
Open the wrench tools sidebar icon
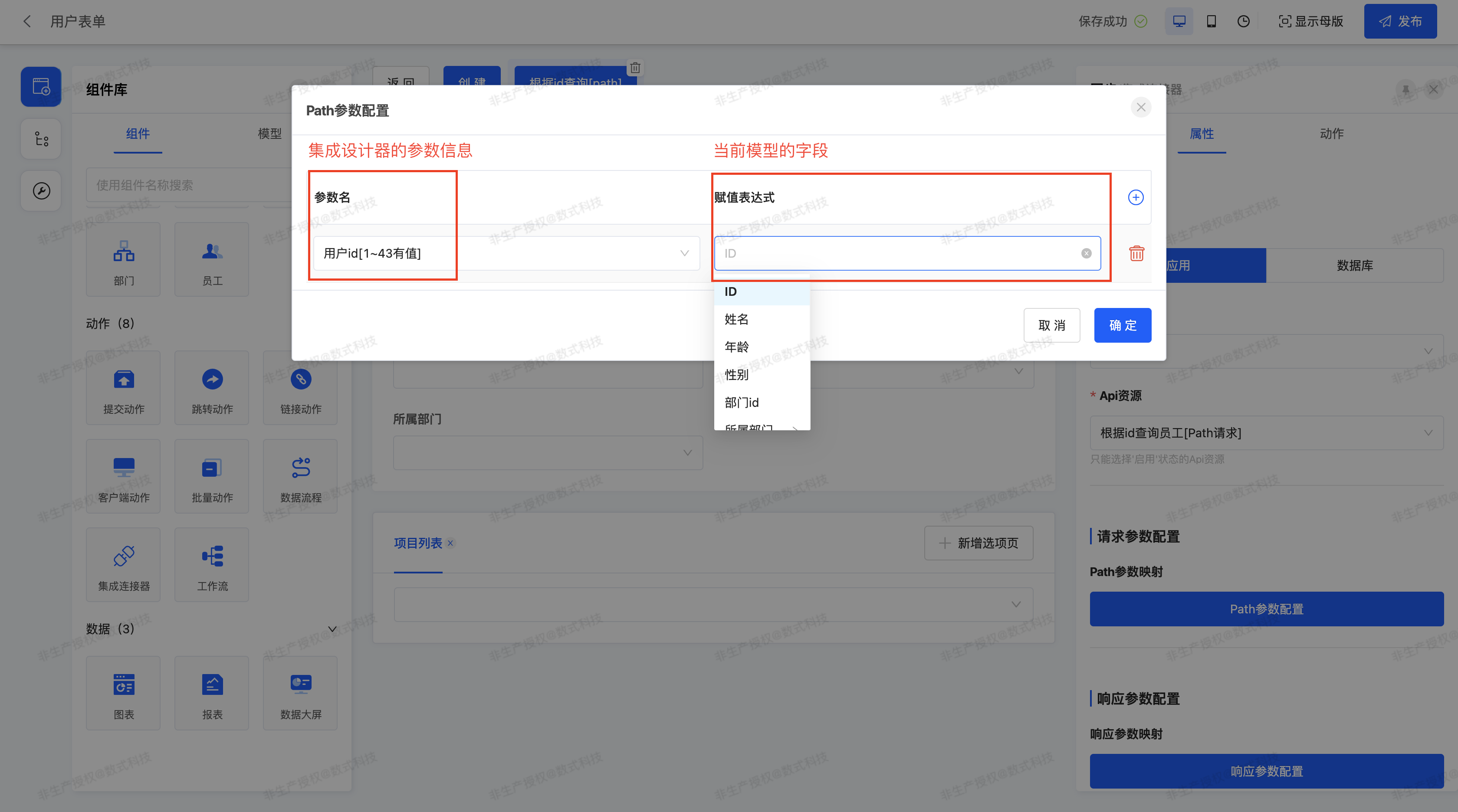pos(41,191)
